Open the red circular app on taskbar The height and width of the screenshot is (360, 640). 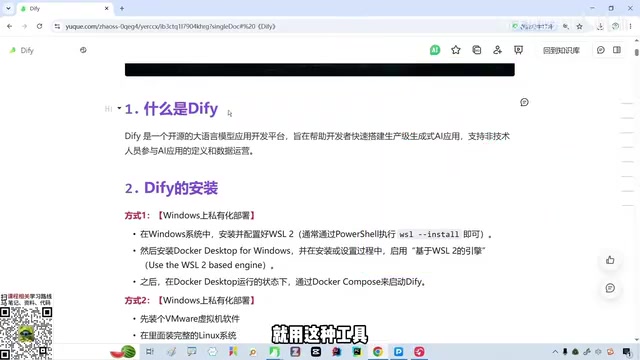(x=419, y=351)
